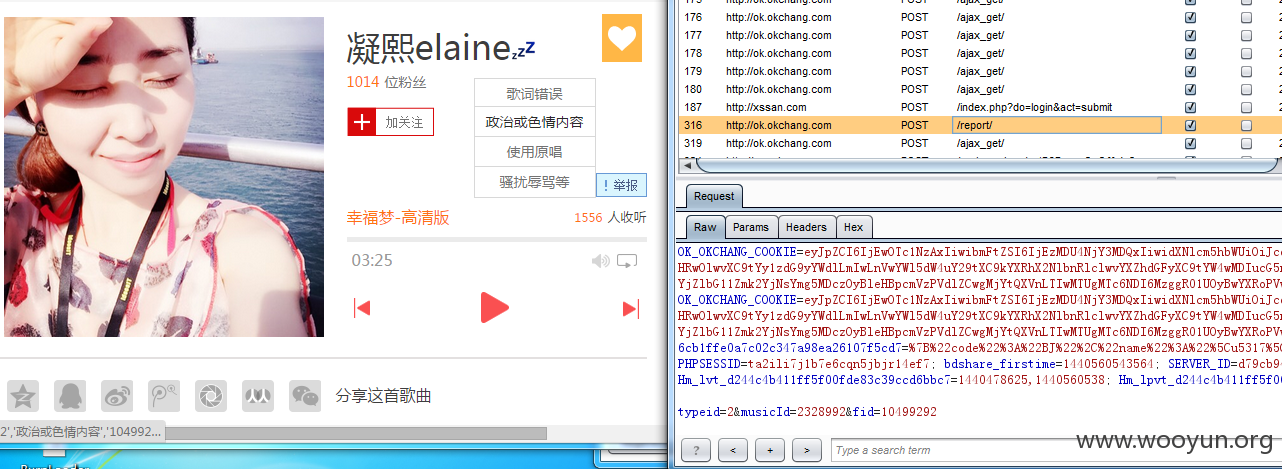Switch to the Hex tab
The height and width of the screenshot is (469, 1282).
[x=853, y=227]
